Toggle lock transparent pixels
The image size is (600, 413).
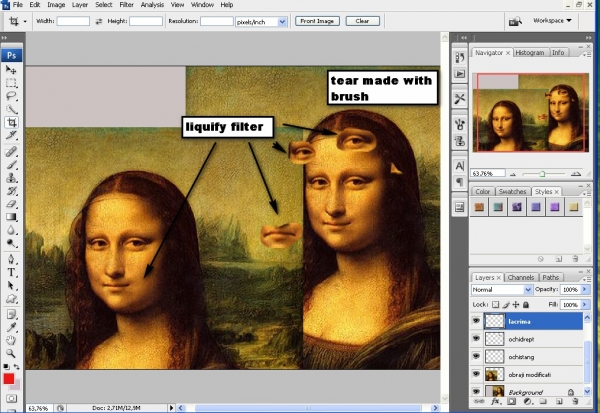pyautogui.click(x=496, y=305)
